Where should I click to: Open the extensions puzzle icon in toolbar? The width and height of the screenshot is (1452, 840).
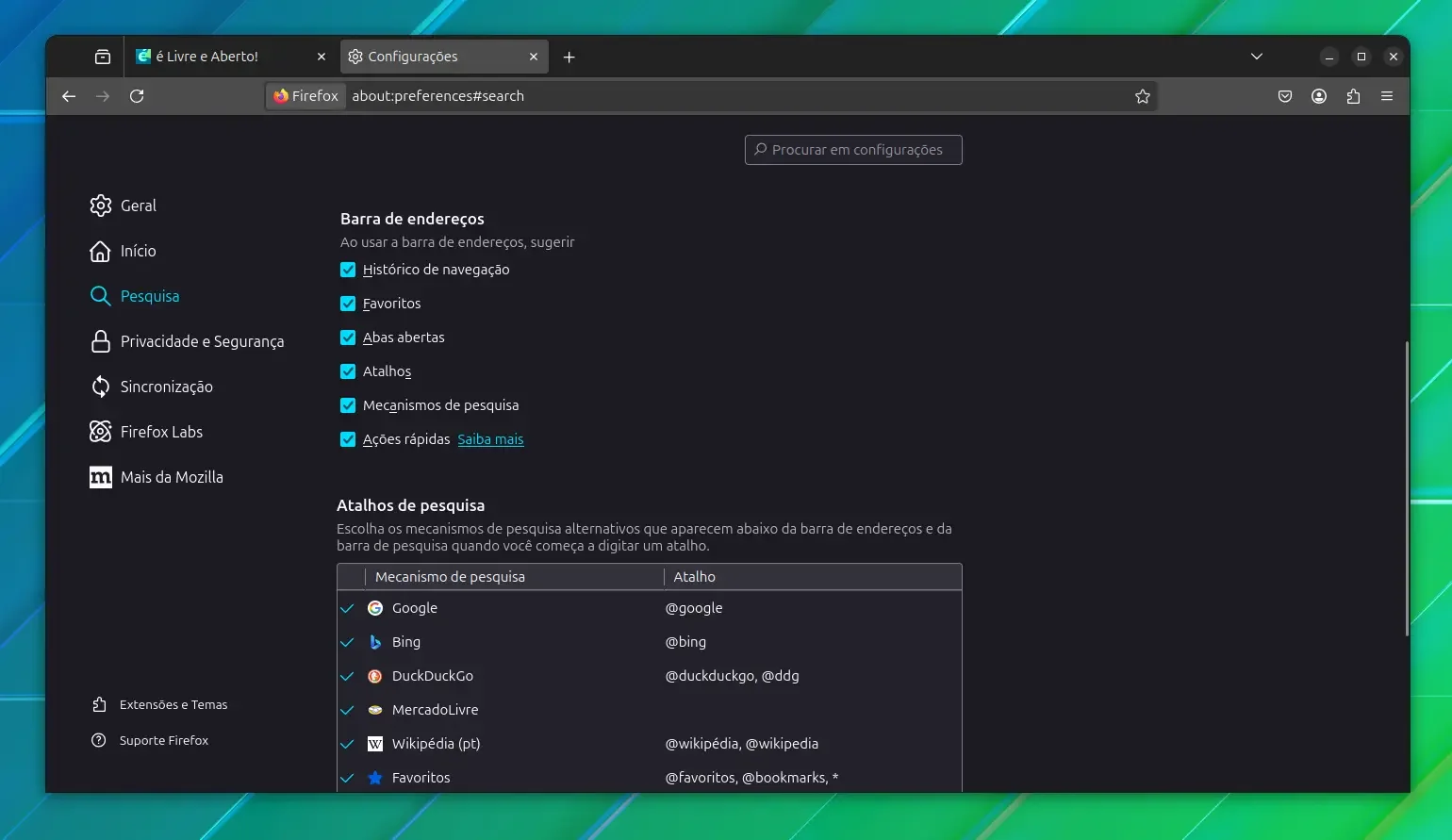(x=1353, y=96)
